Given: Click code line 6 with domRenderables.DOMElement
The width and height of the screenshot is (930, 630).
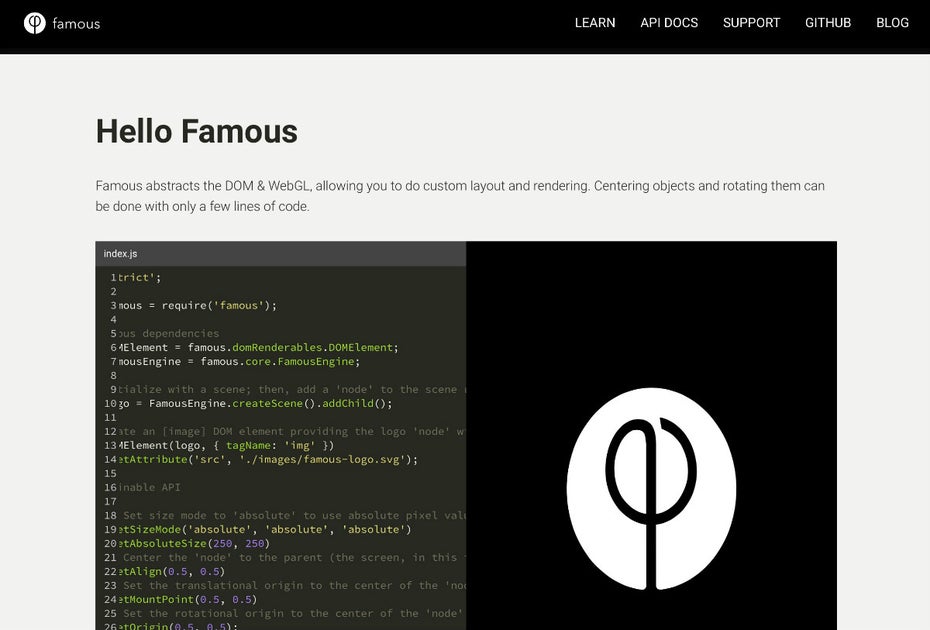Looking at the screenshot, I should [259, 348].
